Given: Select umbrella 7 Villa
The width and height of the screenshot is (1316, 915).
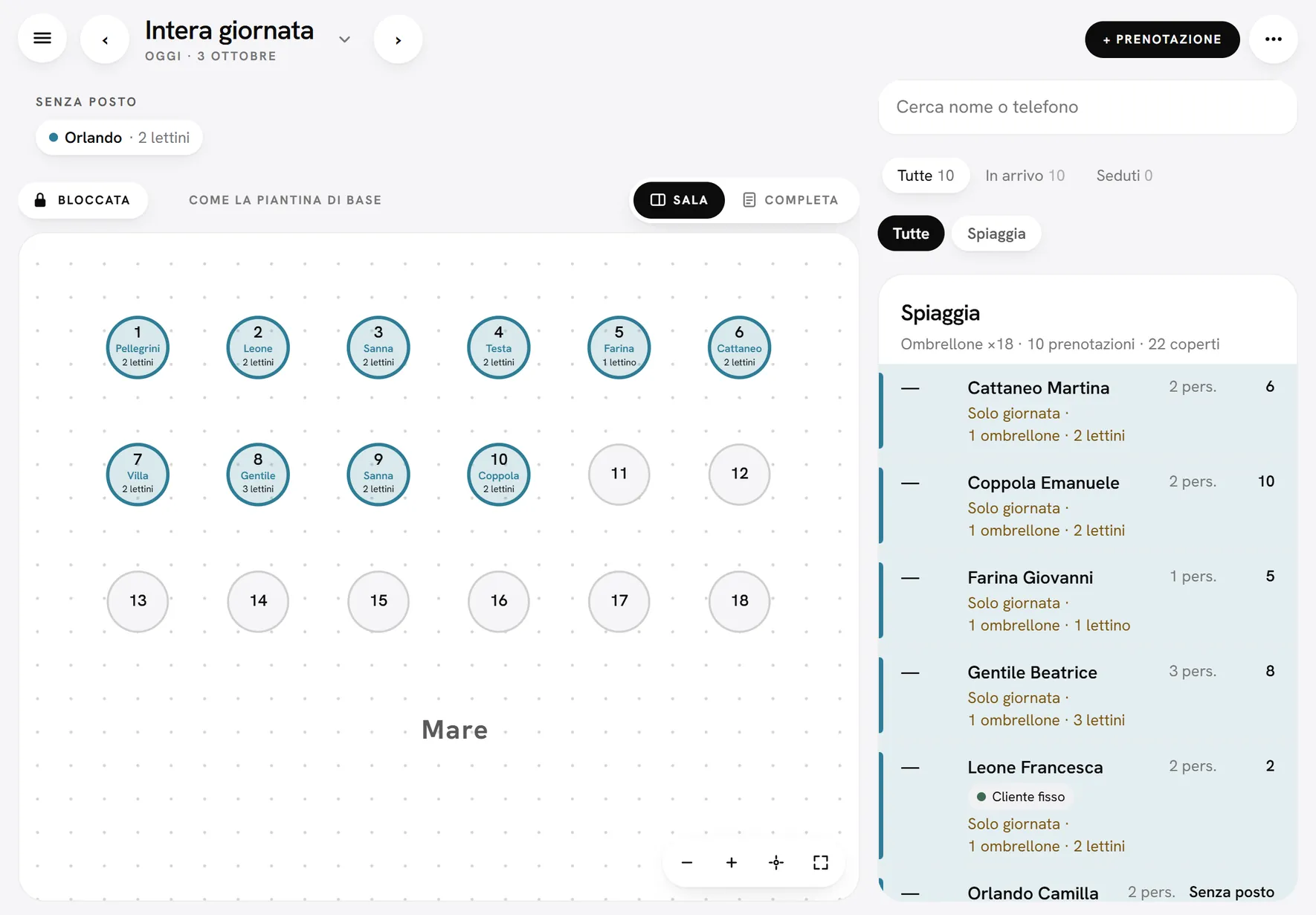Looking at the screenshot, I should tap(138, 475).
